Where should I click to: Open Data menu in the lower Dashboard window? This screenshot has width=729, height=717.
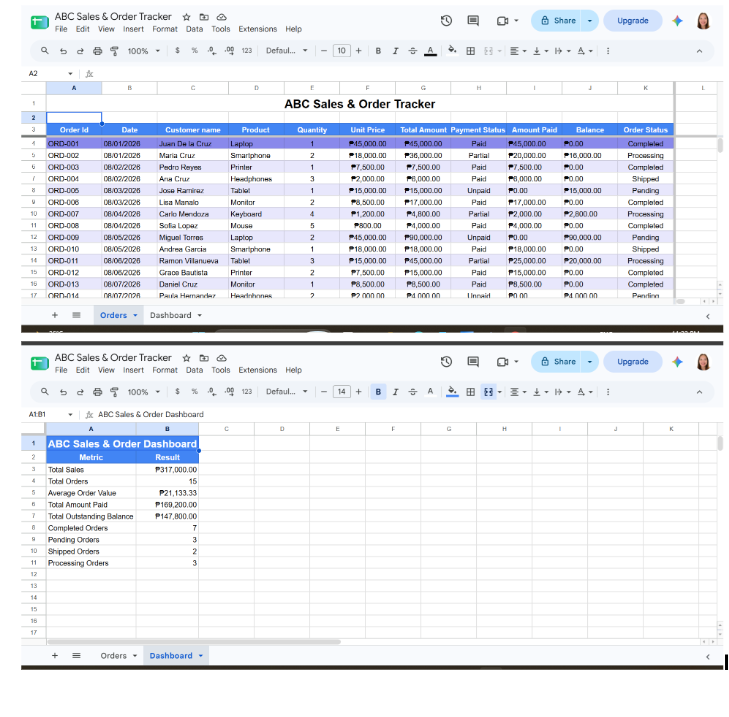[x=194, y=370]
